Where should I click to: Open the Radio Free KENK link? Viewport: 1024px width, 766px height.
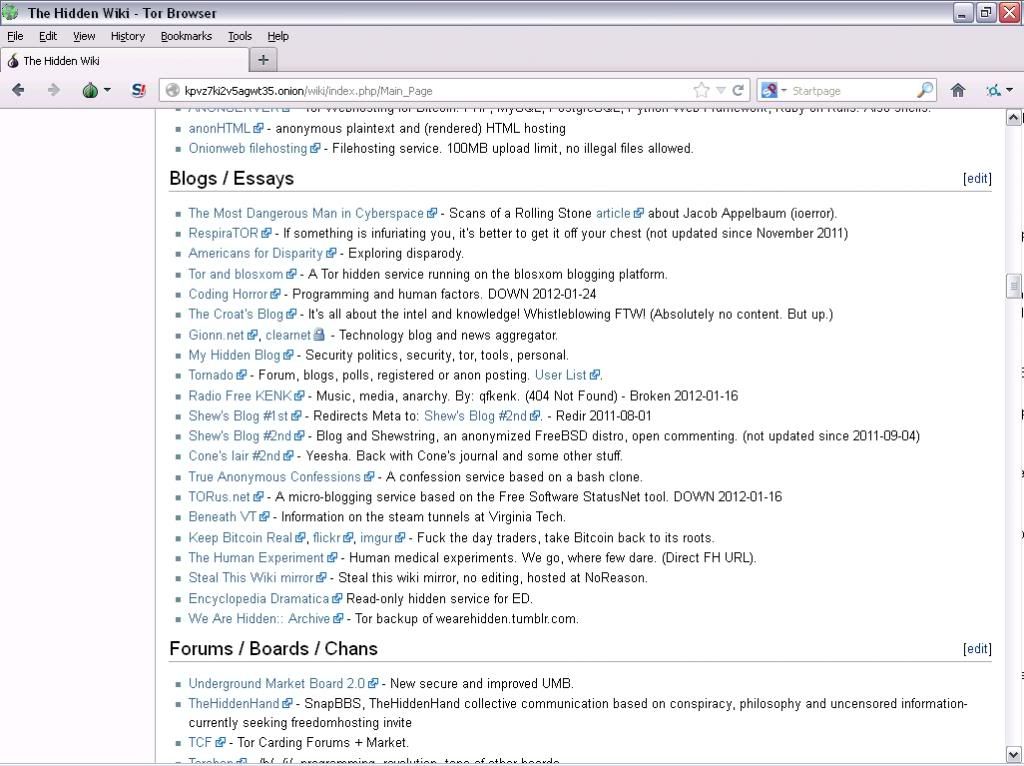[240, 396]
